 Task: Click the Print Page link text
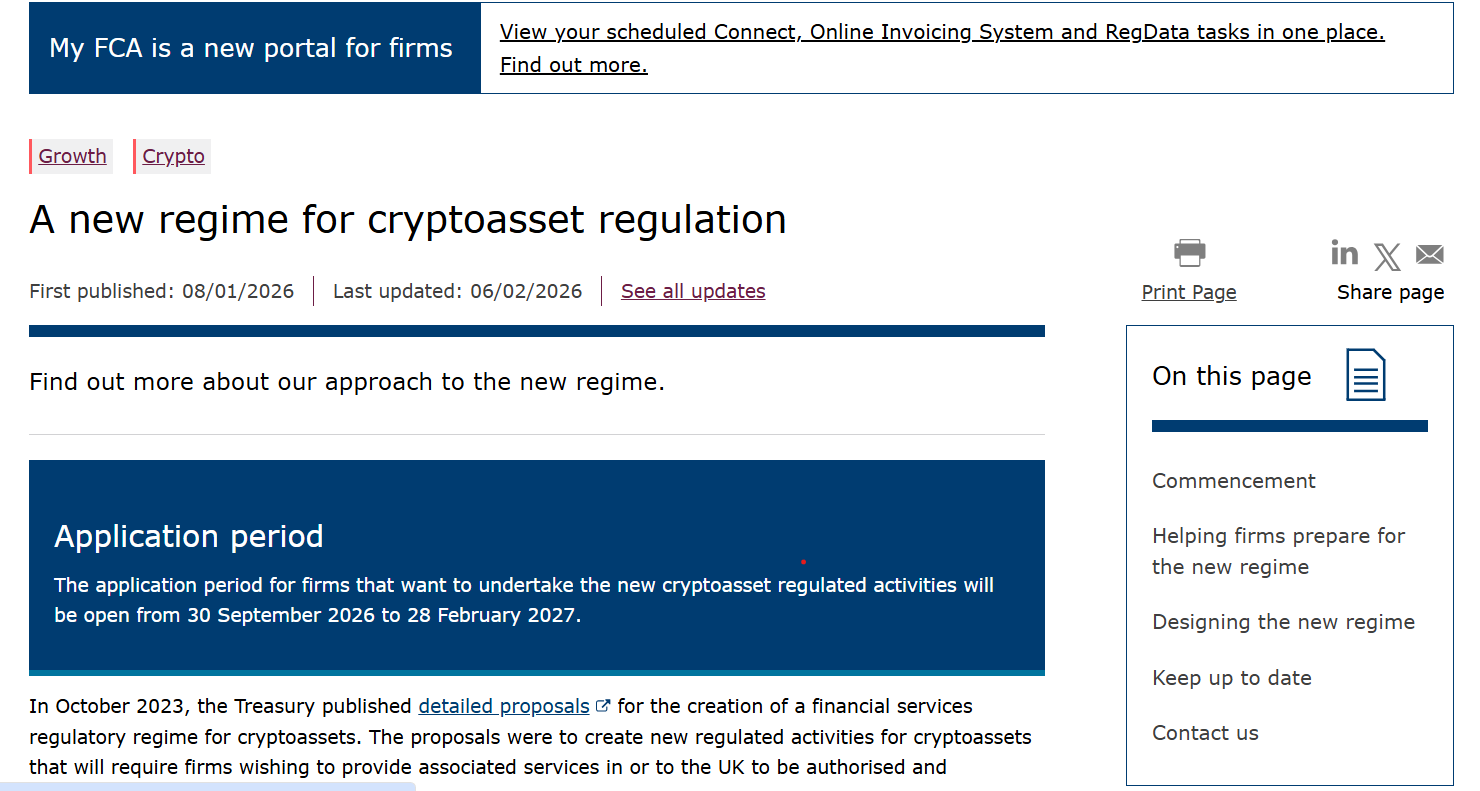pyautogui.click(x=1189, y=291)
